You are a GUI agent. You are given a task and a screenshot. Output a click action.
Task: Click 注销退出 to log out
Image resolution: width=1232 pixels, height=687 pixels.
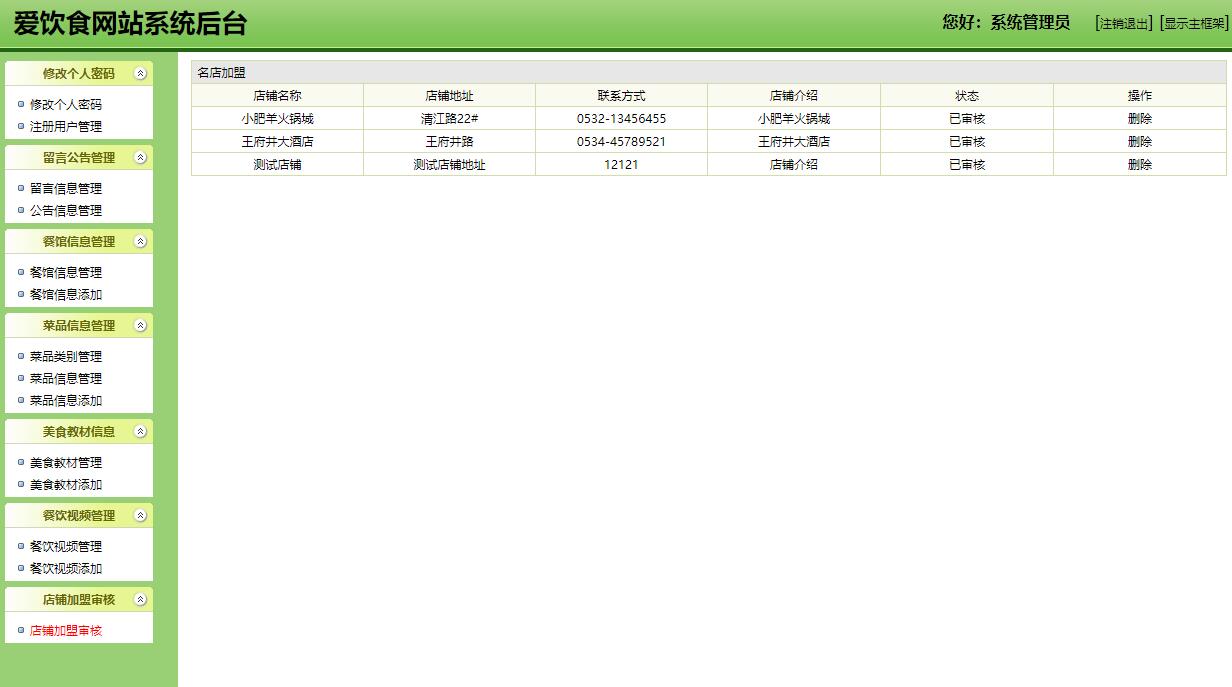1124,23
